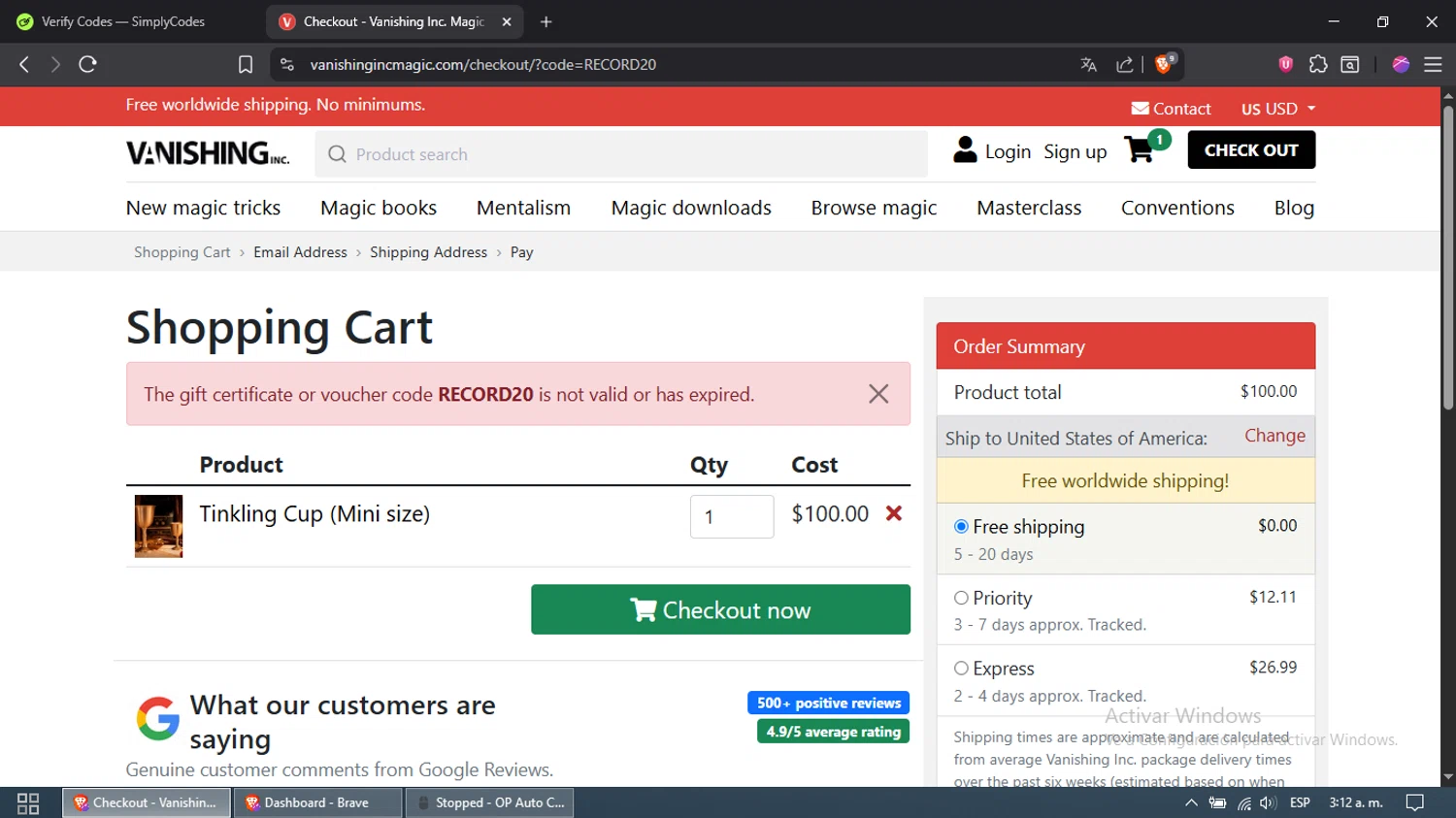Image resolution: width=1456 pixels, height=818 pixels.
Task: Open site settings icon beside URL
Action: (x=286, y=64)
